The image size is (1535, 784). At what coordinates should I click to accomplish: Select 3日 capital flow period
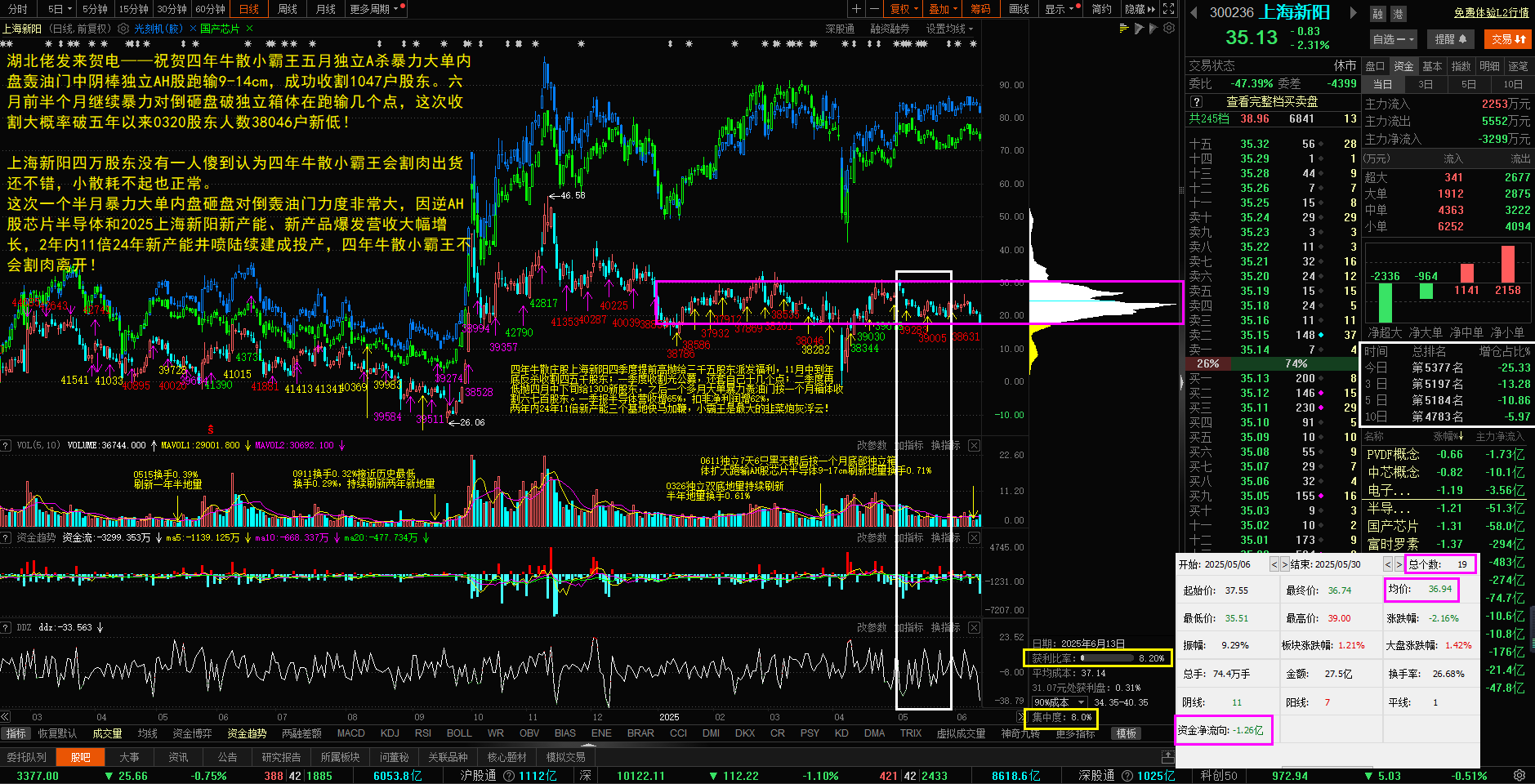pos(1426,84)
